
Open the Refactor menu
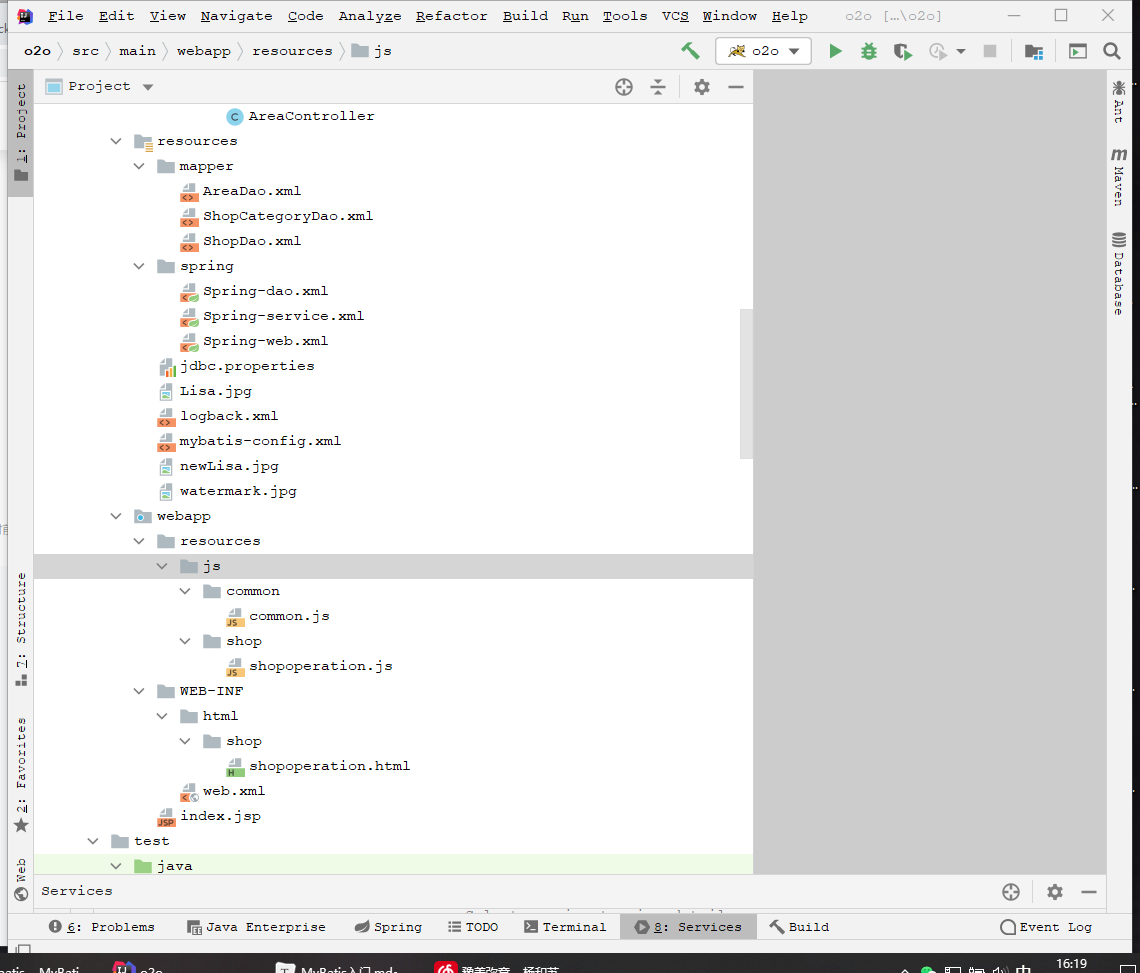tap(451, 16)
